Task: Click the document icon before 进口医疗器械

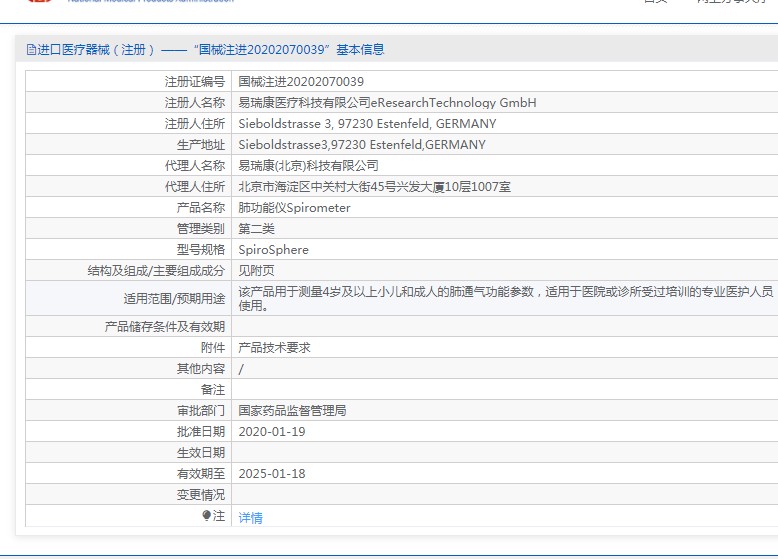Action: 31,50
